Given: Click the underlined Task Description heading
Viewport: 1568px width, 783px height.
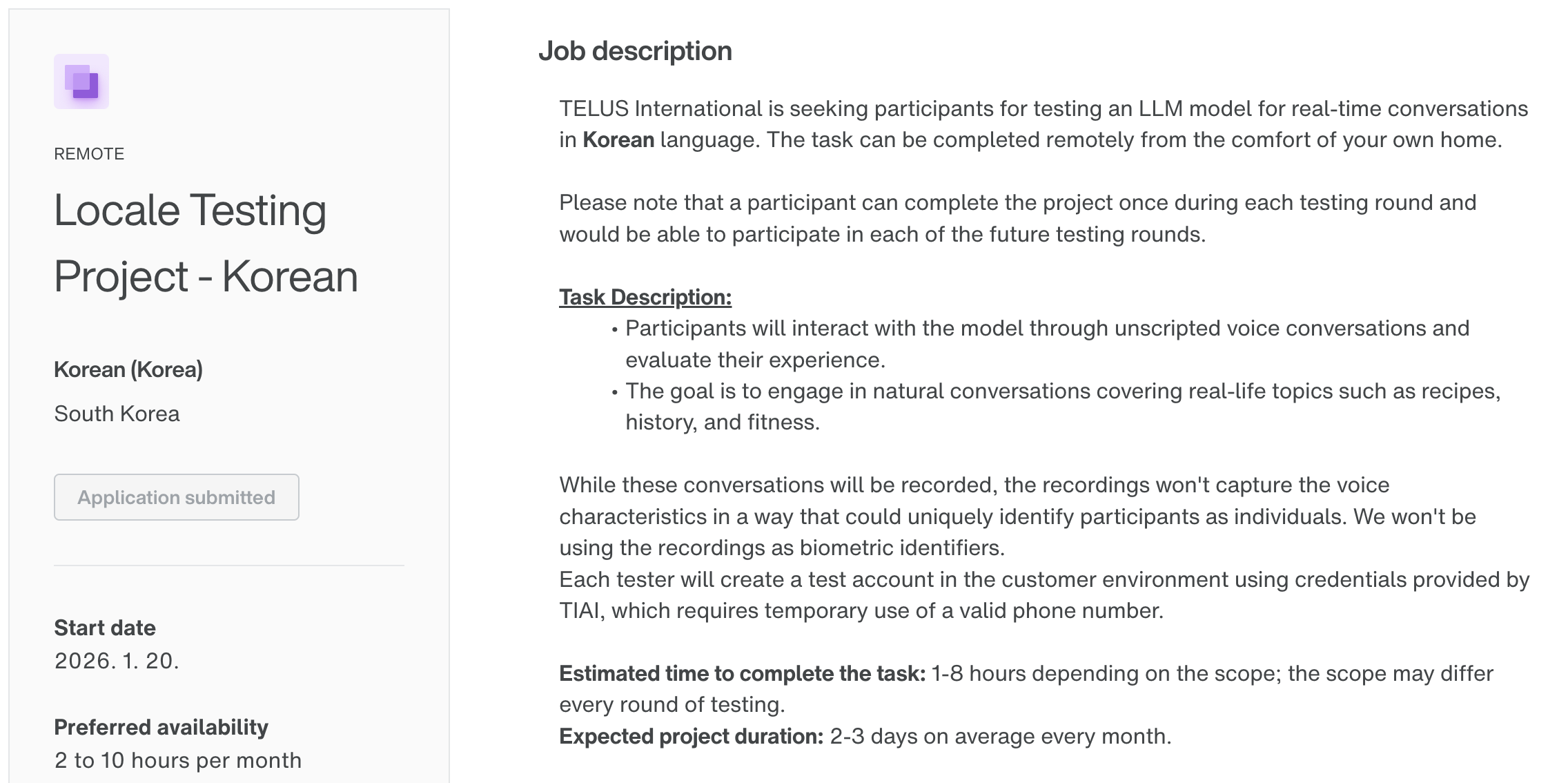Looking at the screenshot, I should click(x=645, y=297).
